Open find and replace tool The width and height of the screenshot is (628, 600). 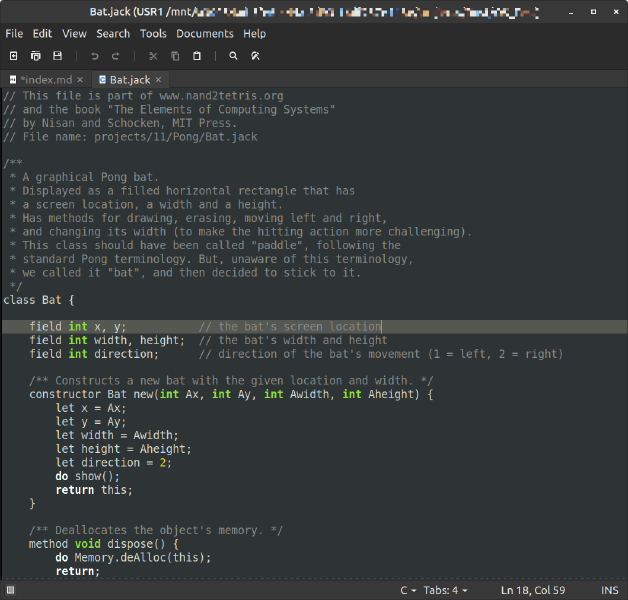[x=255, y=56]
